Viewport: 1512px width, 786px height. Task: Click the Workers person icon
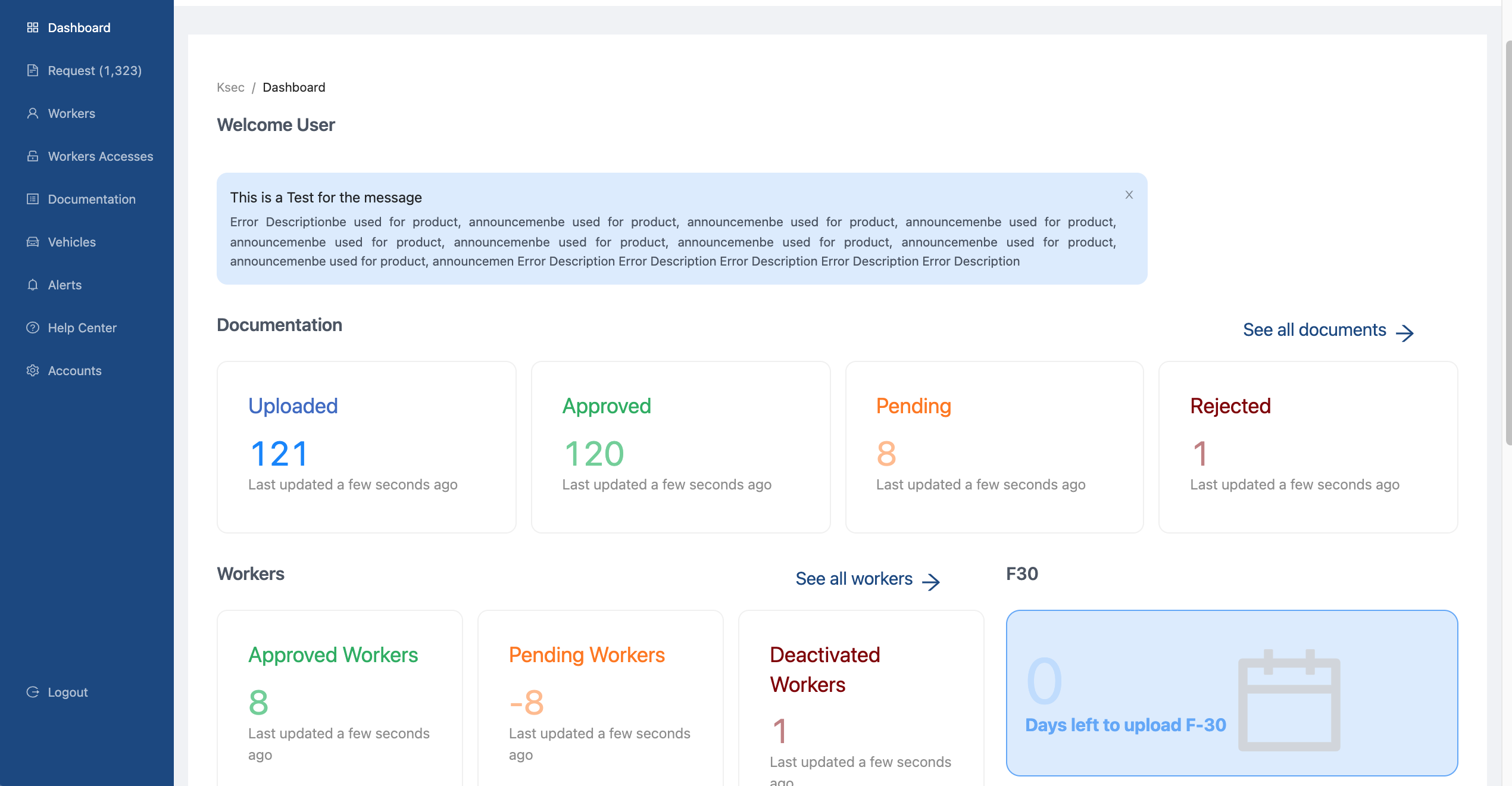33,113
